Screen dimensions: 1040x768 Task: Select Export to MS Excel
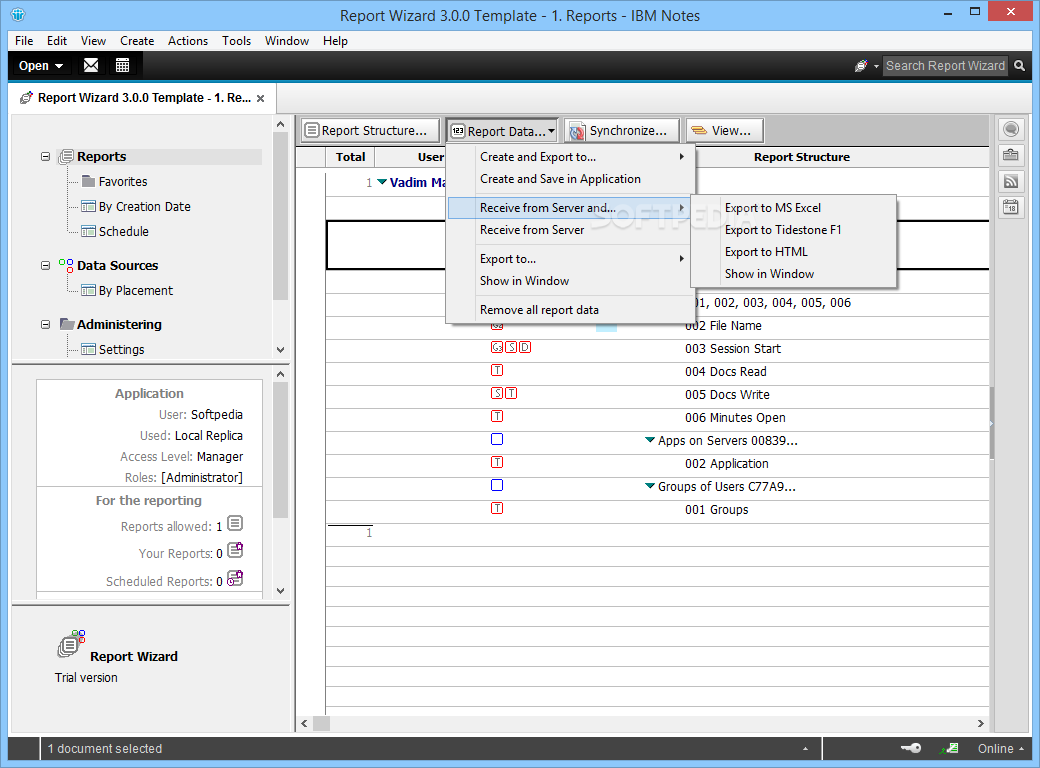[x=793, y=208]
